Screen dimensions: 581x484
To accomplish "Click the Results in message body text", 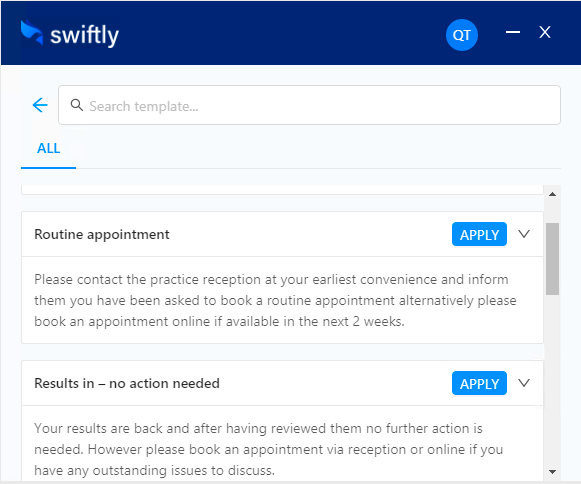I will point(269,449).
